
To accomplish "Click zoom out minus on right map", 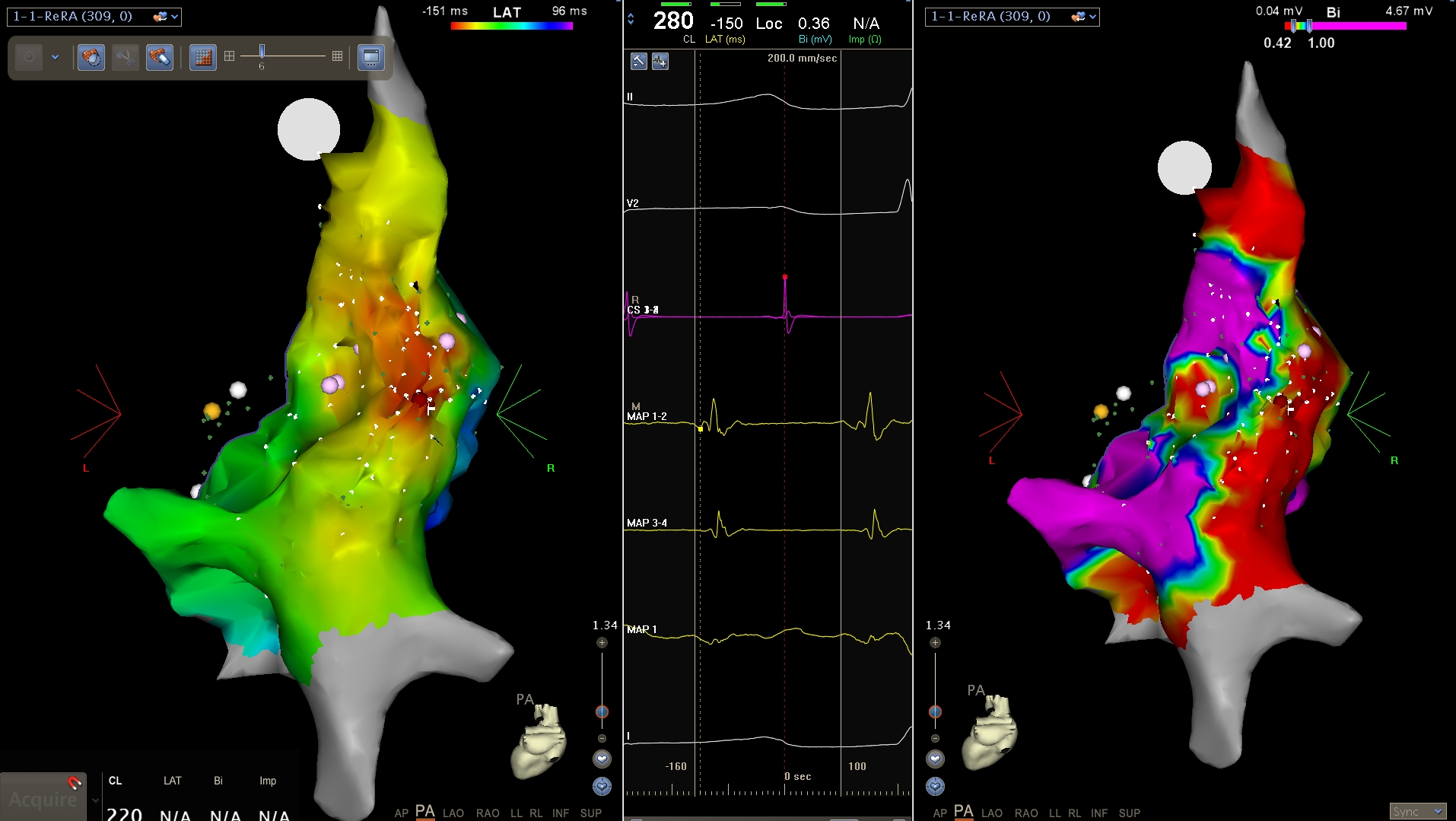I will click(935, 739).
